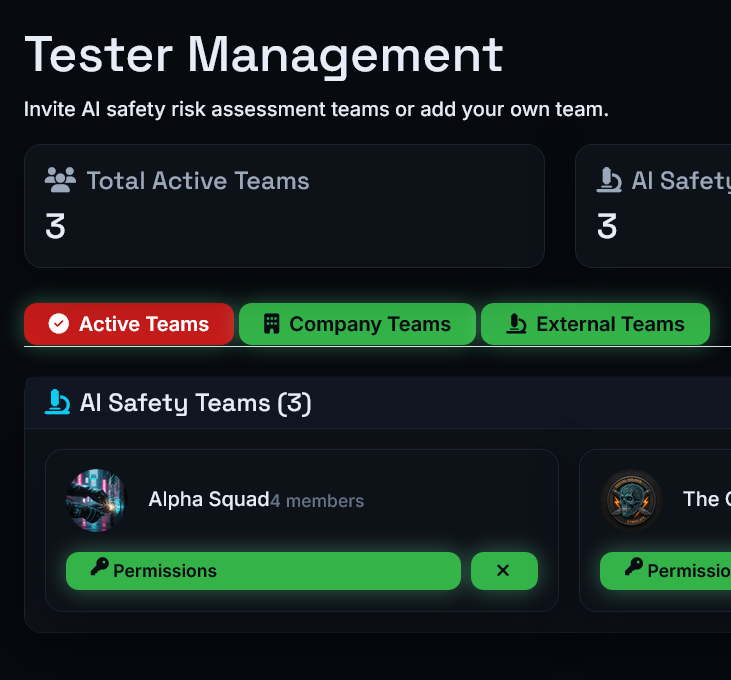Click the skull logo team avatar
The width and height of the screenshot is (731, 680).
tap(631, 500)
